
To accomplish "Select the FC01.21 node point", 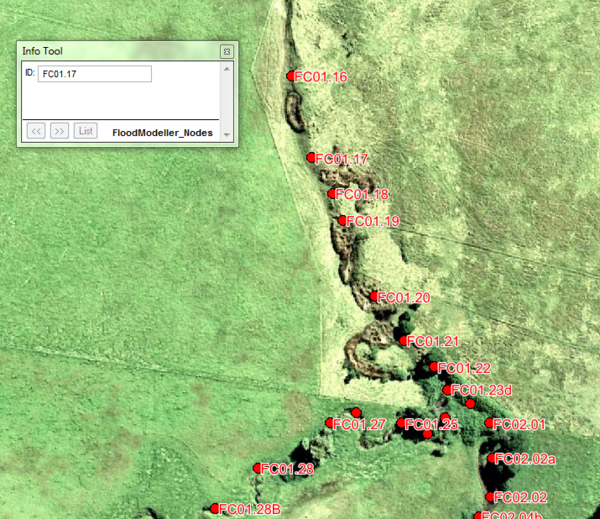I will (403, 341).
